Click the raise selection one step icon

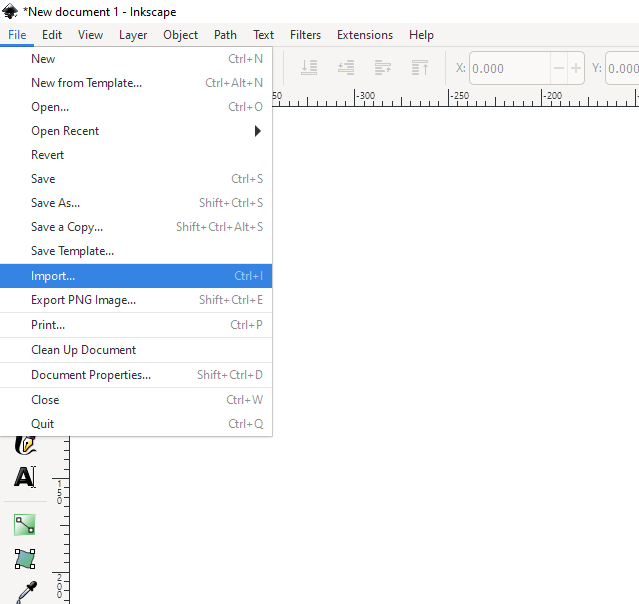coord(383,68)
